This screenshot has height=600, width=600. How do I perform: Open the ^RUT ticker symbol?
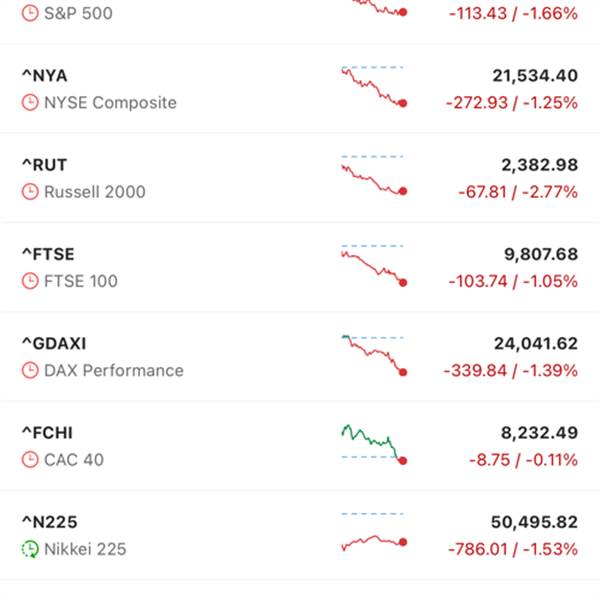[44, 165]
